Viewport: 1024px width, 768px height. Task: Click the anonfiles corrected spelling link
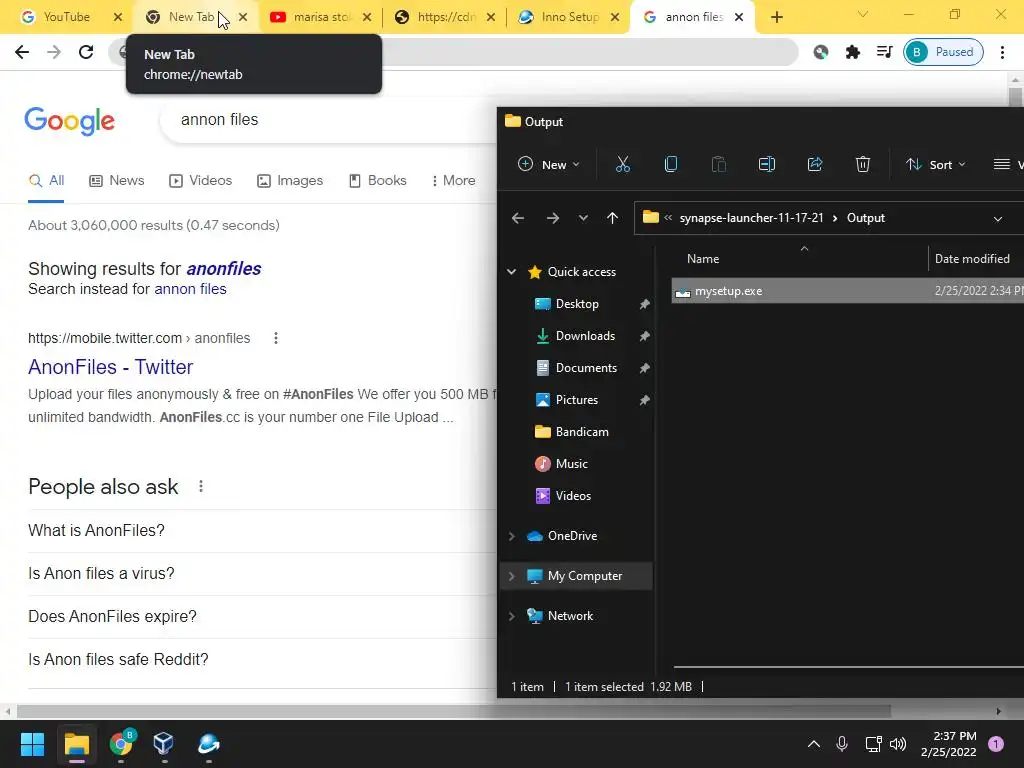pos(223,269)
